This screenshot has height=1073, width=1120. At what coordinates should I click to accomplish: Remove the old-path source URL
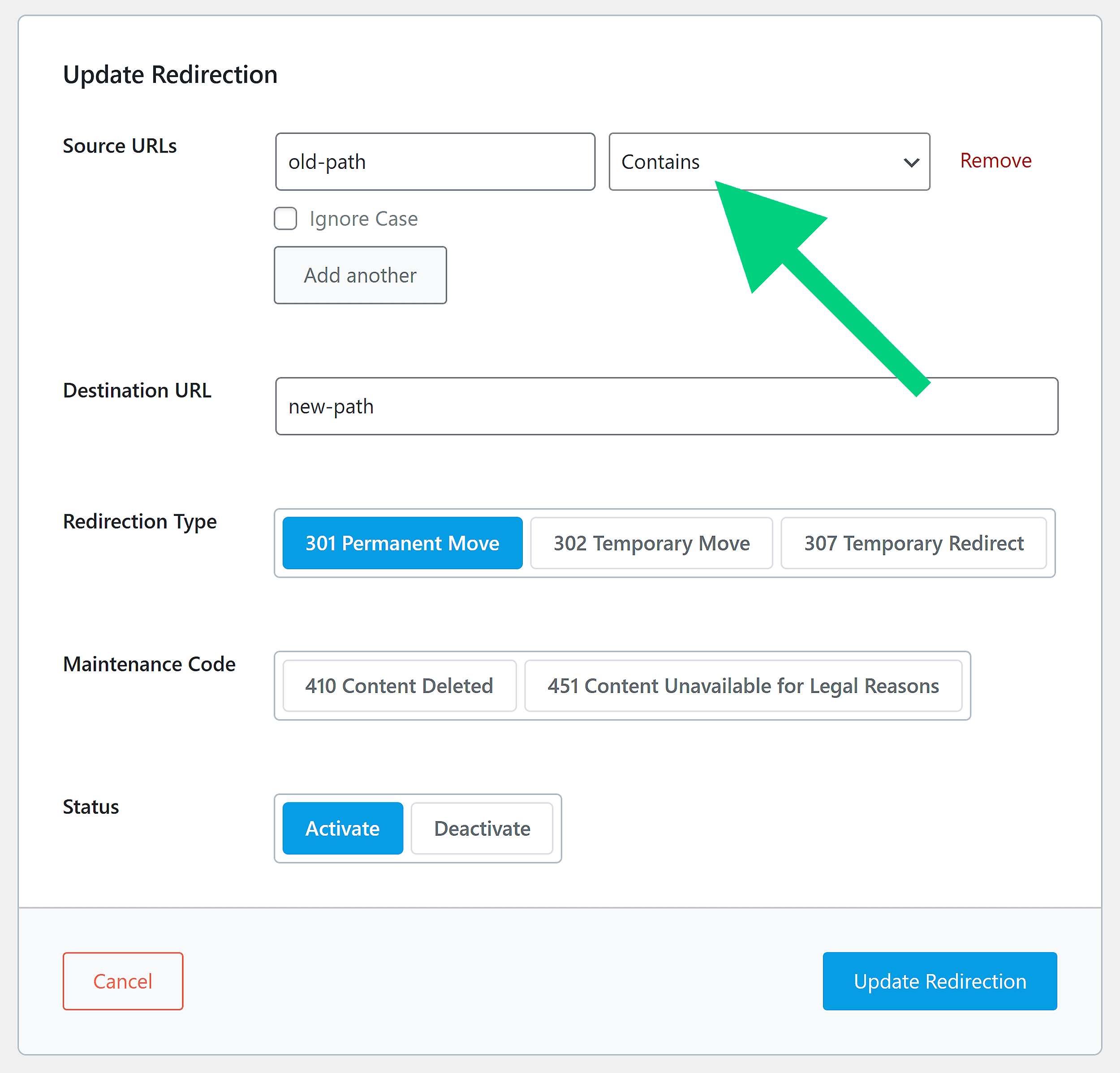(x=995, y=161)
